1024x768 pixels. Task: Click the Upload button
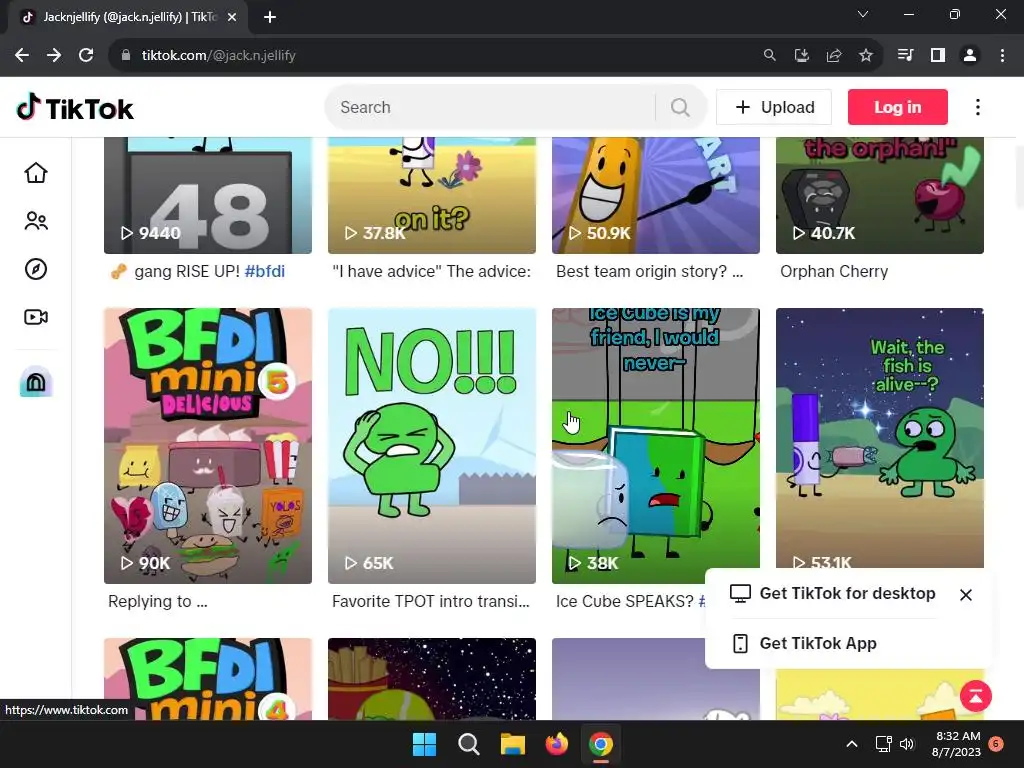coord(774,107)
